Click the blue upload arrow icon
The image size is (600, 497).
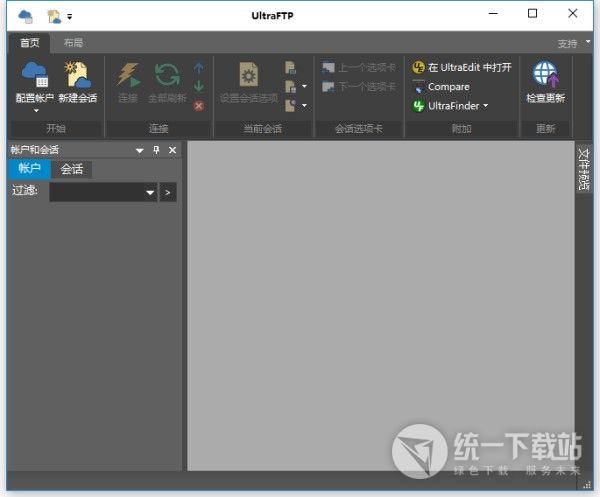199,68
